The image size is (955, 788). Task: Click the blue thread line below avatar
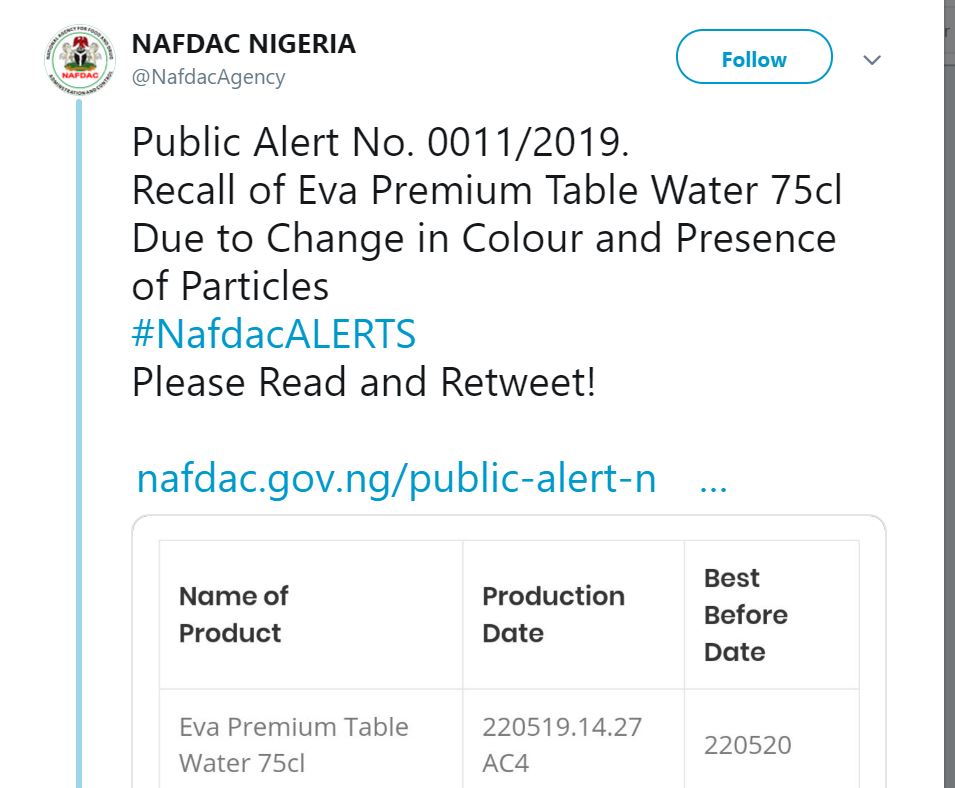click(79, 443)
